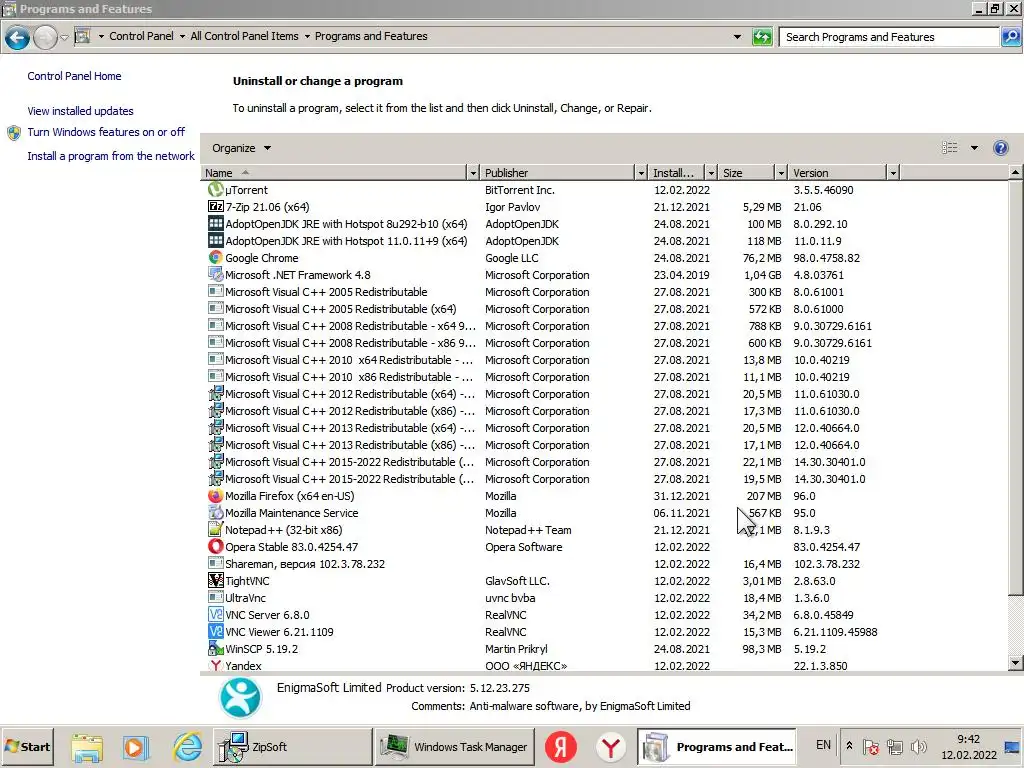The image size is (1024, 768).
Task: Open the Organize dropdown menu
Action: click(241, 148)
